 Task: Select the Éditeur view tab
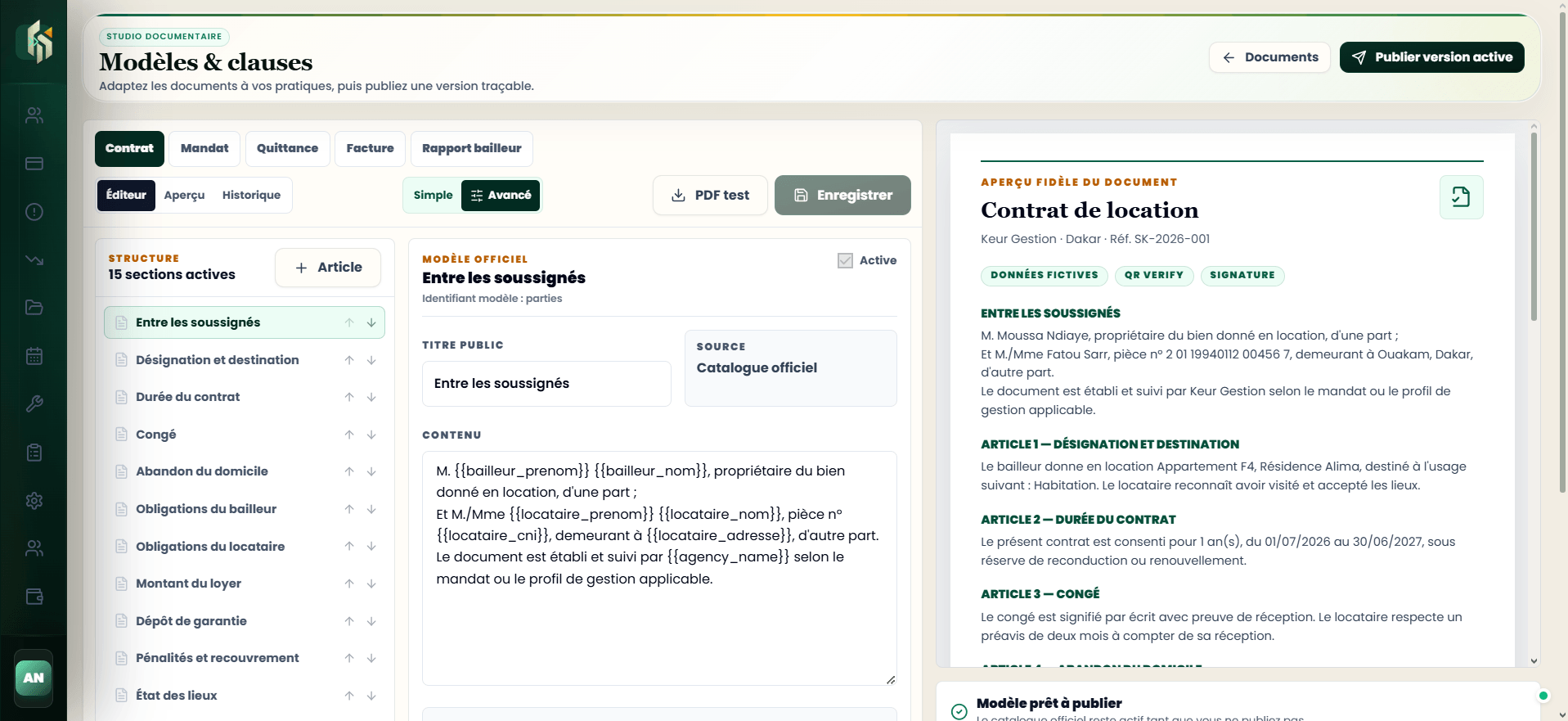click(x=126, y=196)
